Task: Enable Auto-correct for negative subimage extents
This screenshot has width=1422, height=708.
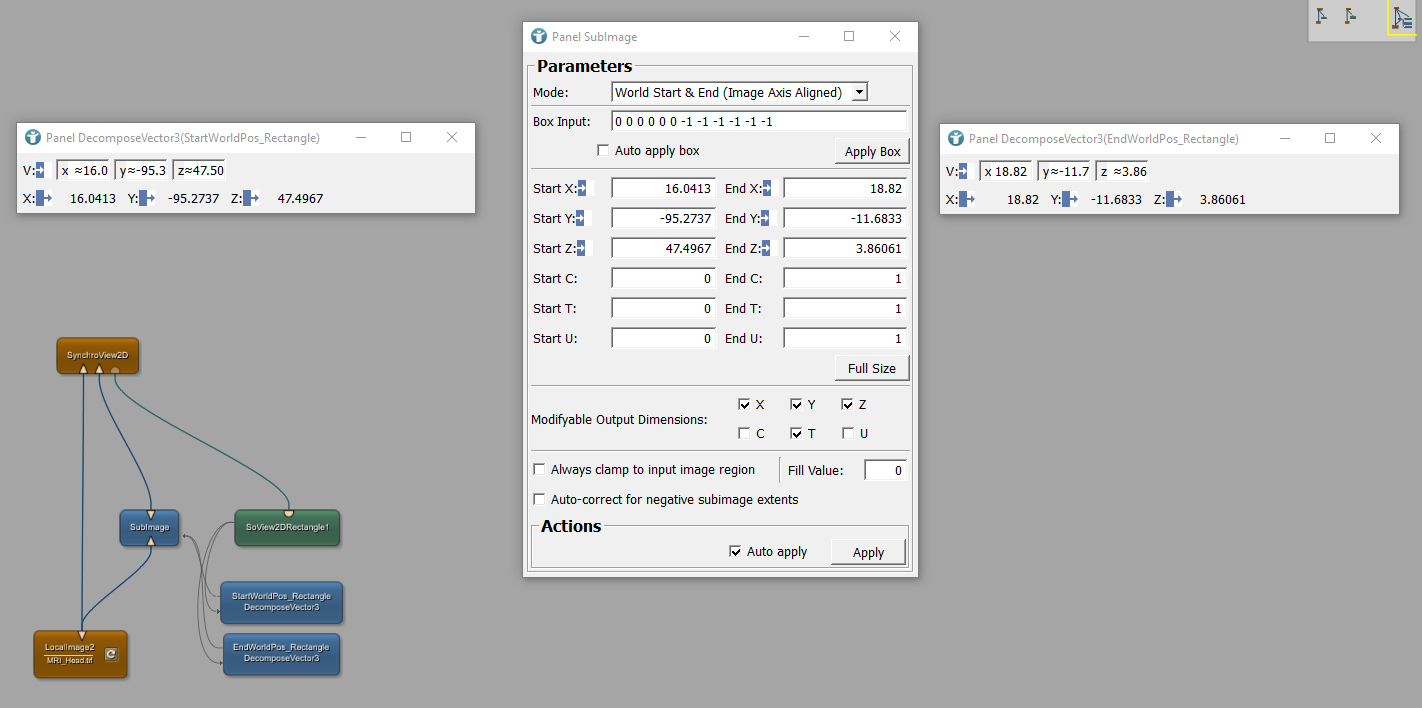Action: point(540,499)
